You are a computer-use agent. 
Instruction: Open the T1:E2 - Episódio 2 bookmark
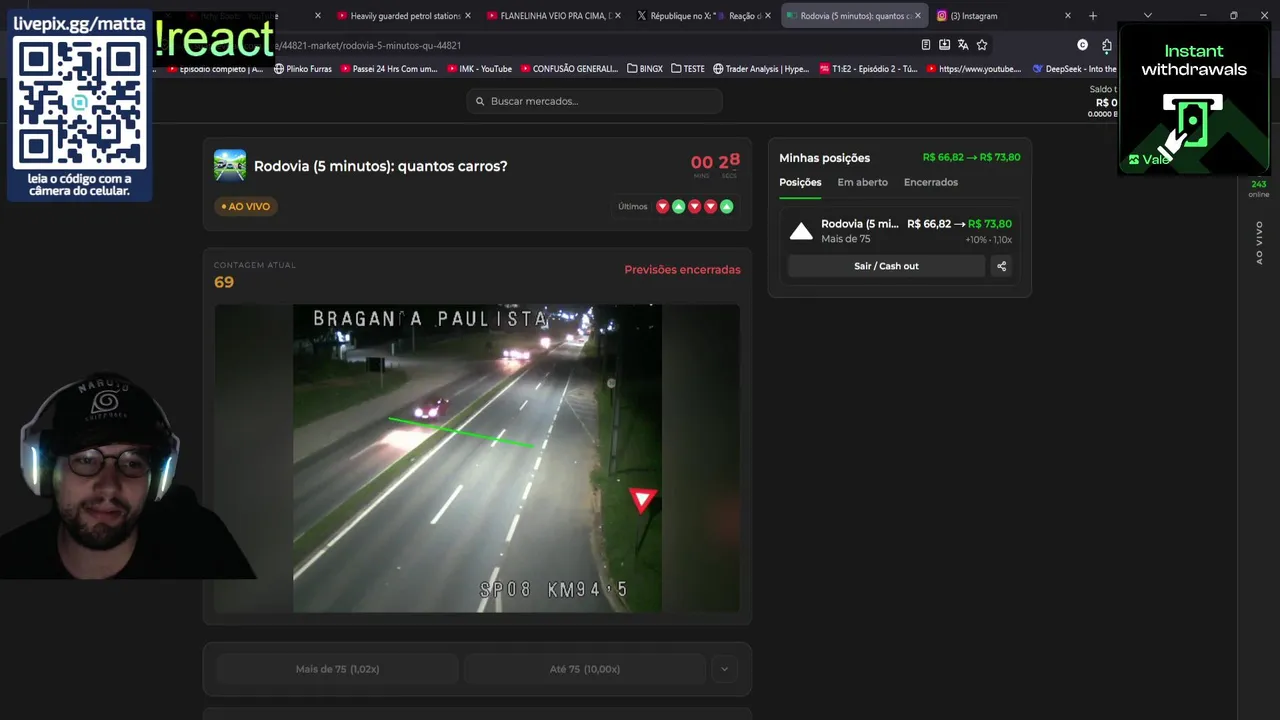867,69
